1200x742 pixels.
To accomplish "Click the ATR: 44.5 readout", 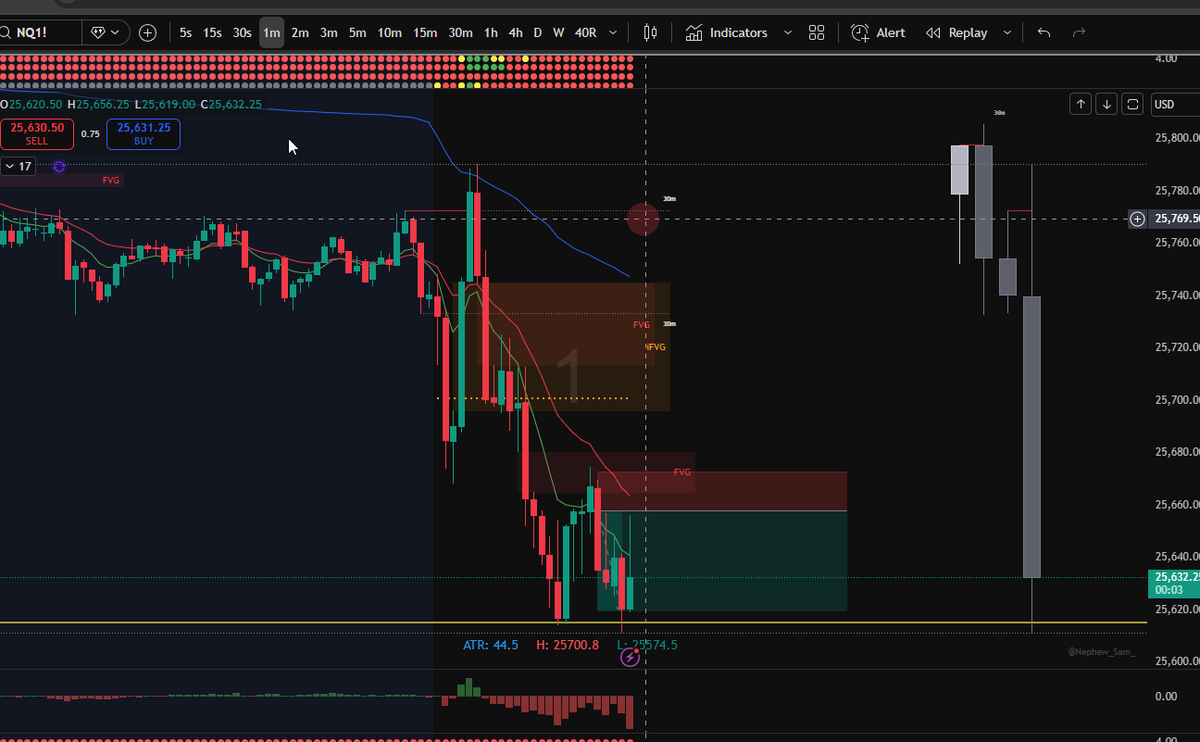I will coord(490,645).
